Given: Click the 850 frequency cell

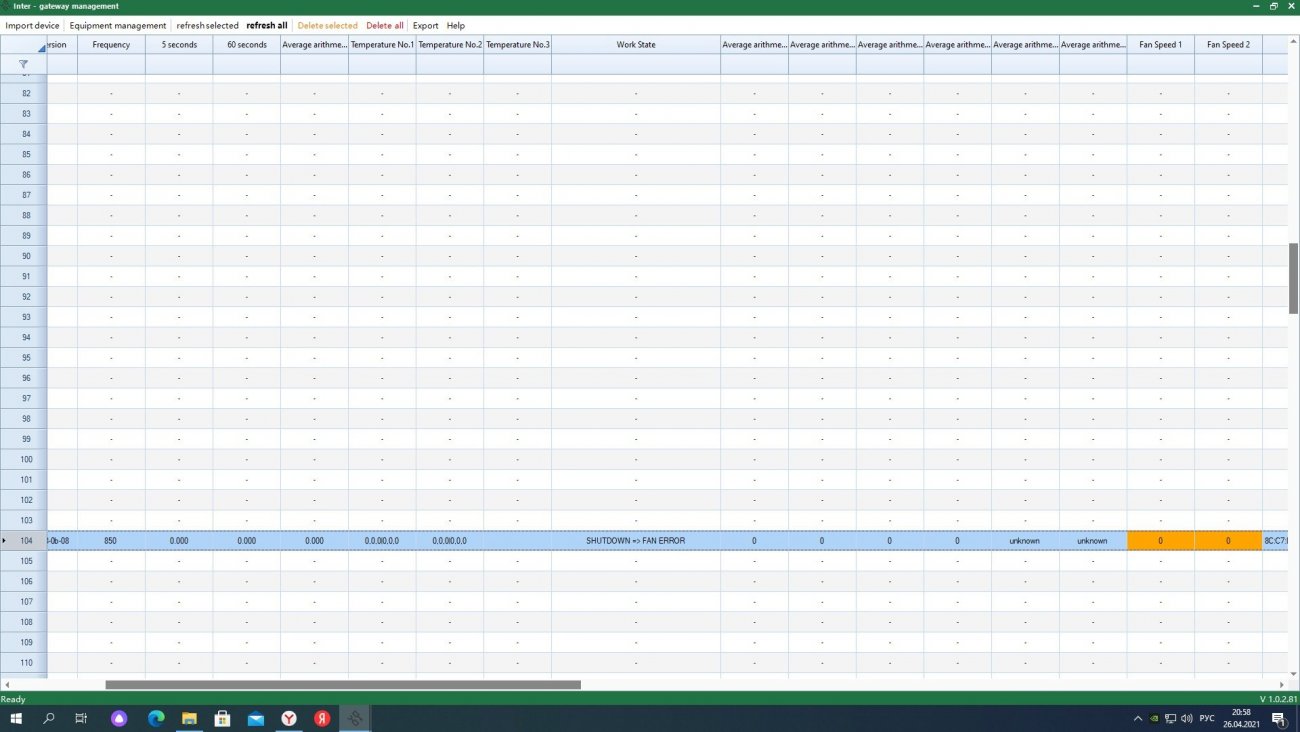Looking at the screenshot, I should click(x=111, y=541).
